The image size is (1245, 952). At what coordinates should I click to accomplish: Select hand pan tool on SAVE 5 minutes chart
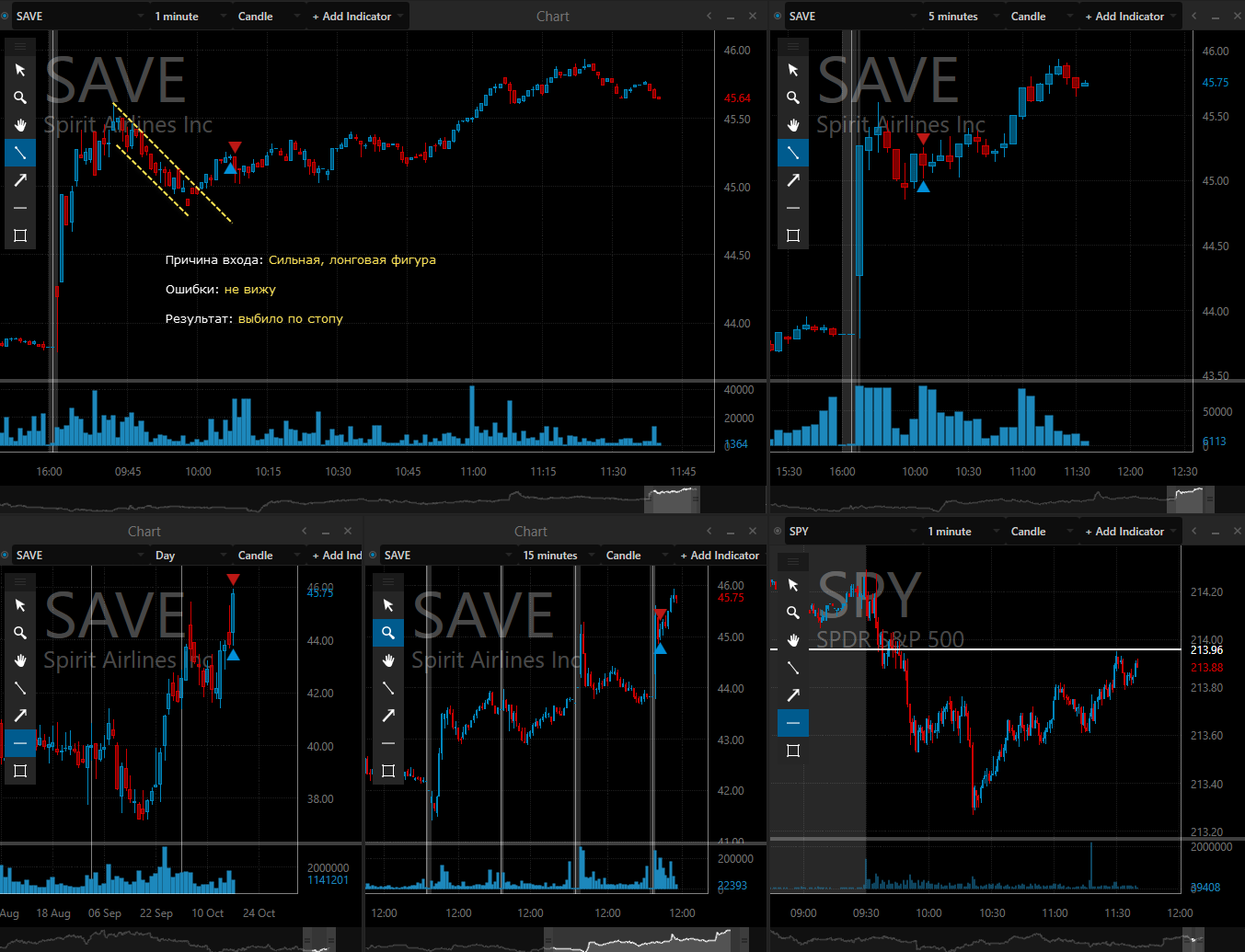point(793,125)
